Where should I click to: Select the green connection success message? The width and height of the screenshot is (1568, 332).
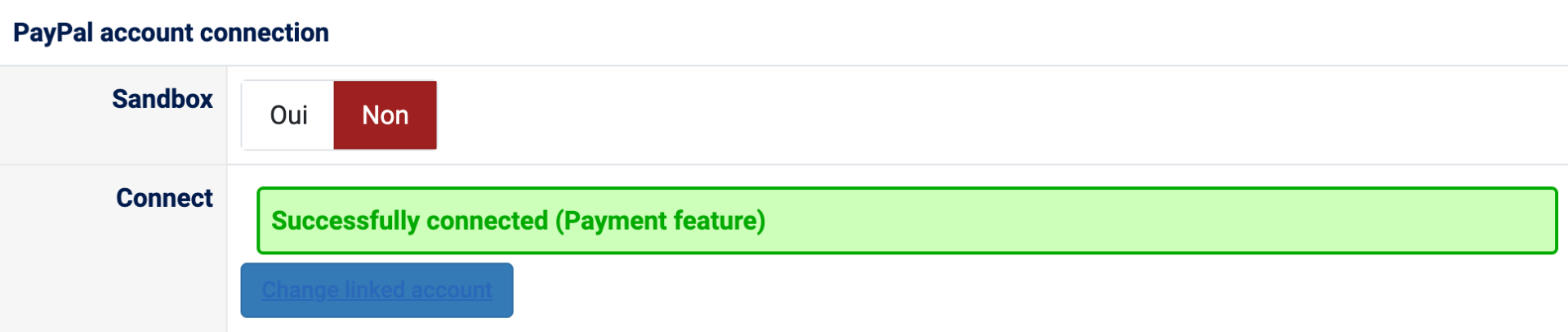point(906,221)
